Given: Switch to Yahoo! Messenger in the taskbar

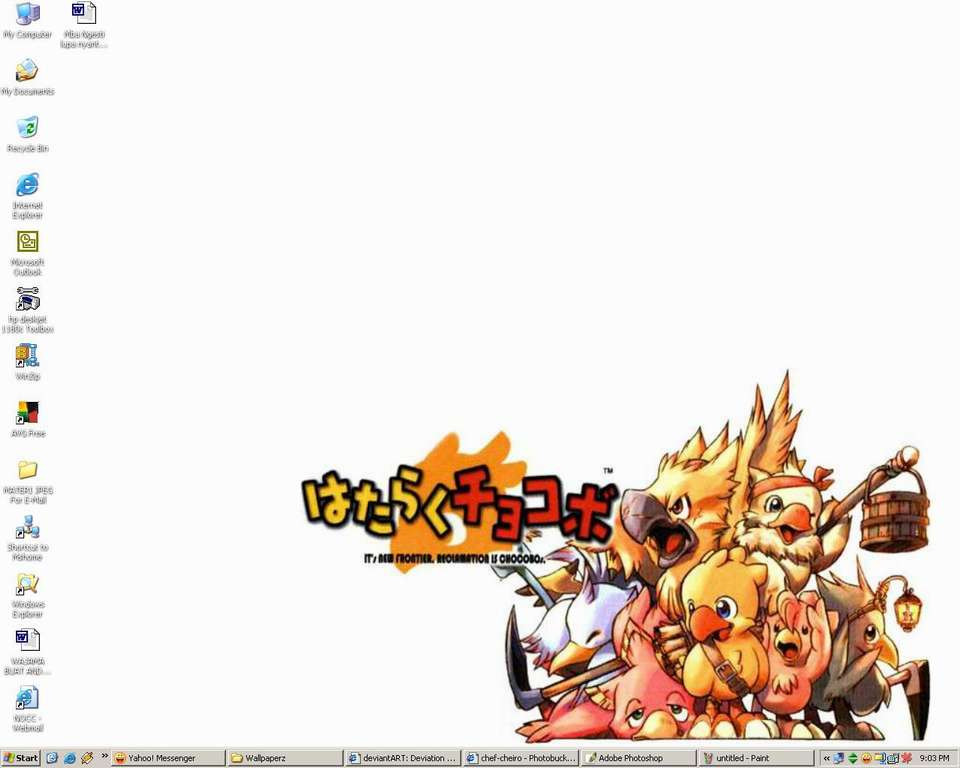Looking at the screenshot, I should click(168, 758).
